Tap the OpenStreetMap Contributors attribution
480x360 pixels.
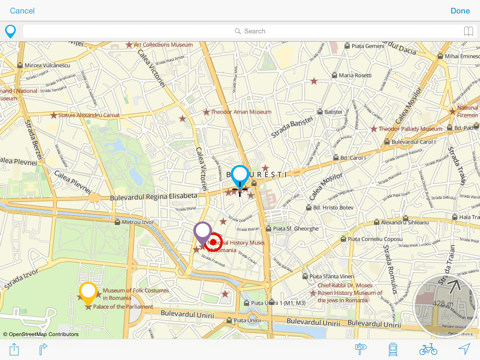click(x=41, y=334)
